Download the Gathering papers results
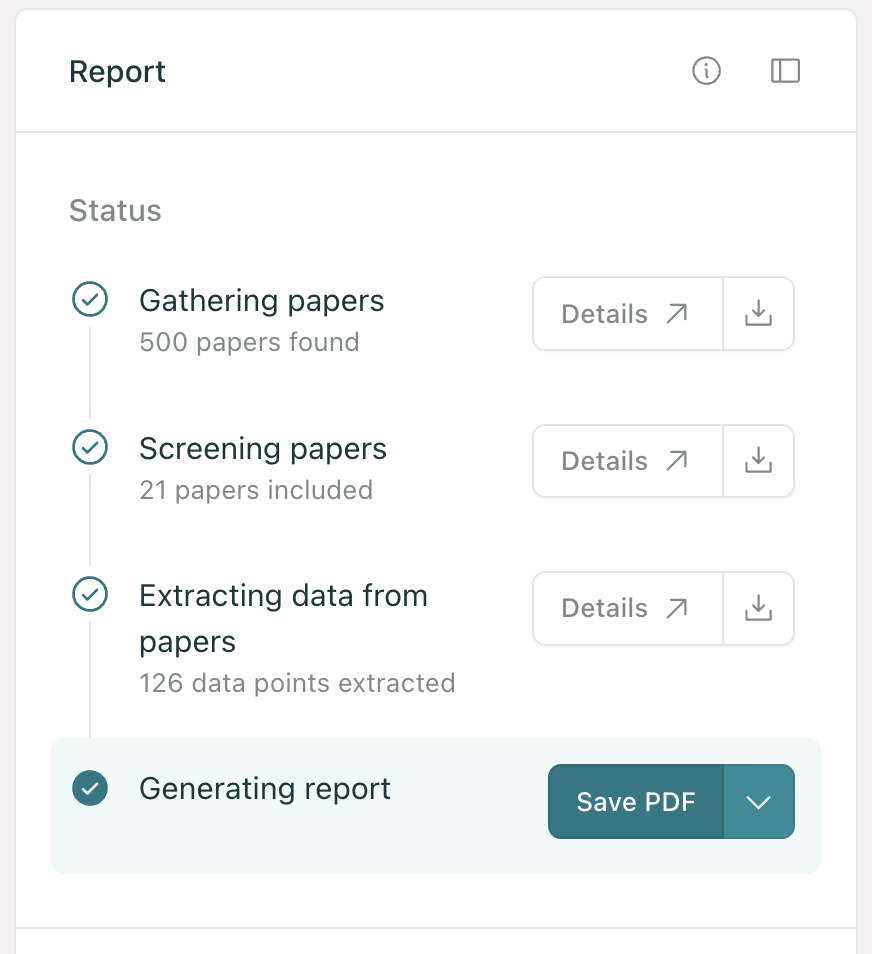872x954 pixels. 758,313
